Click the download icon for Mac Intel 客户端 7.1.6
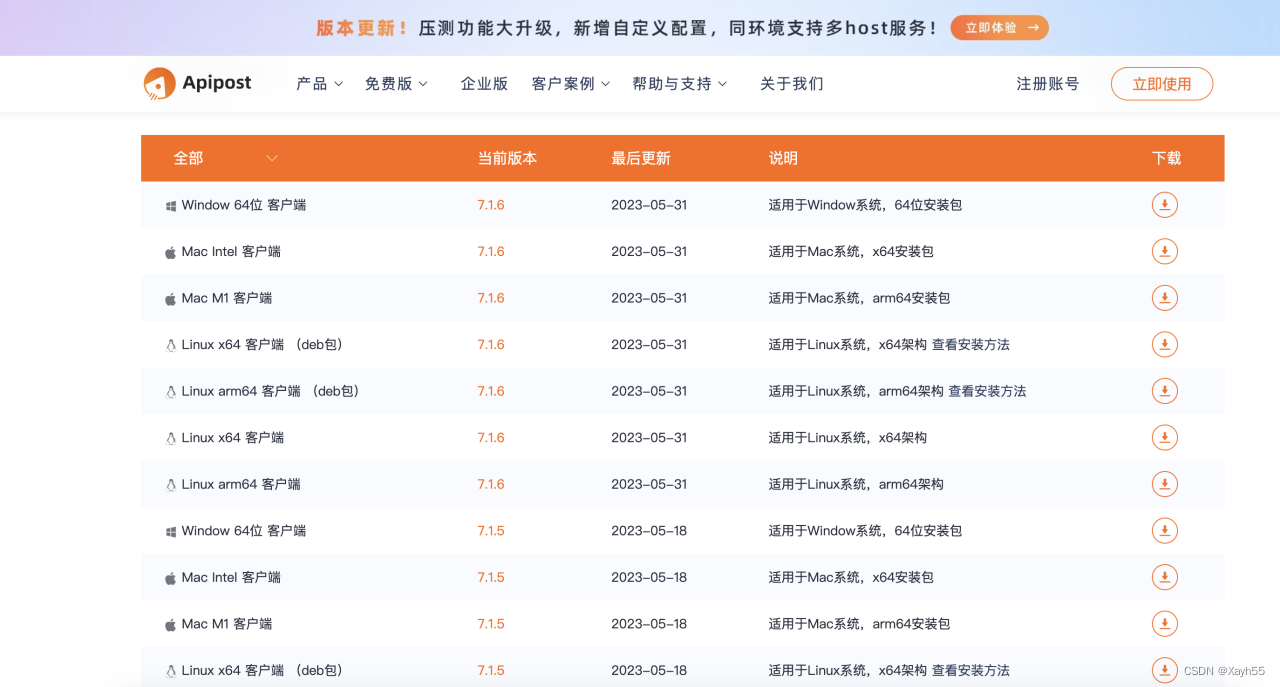The height and width of the screenshot is (687, 1280). point(1164,251)
